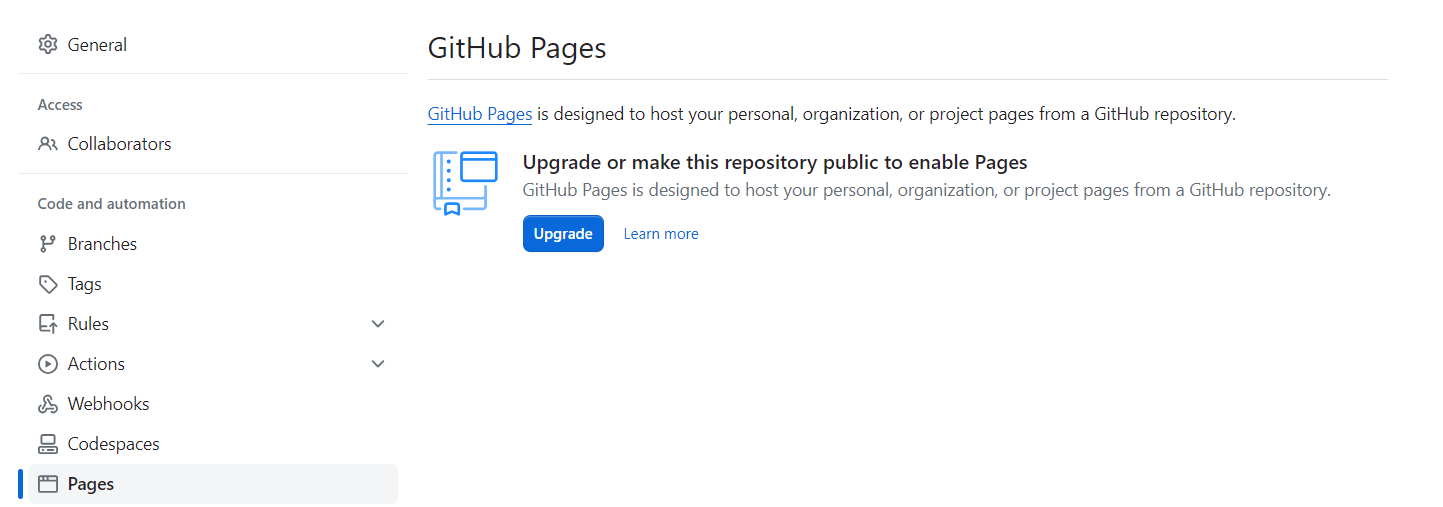Click the Rules icon in sidebar

(x=47, y=324)
